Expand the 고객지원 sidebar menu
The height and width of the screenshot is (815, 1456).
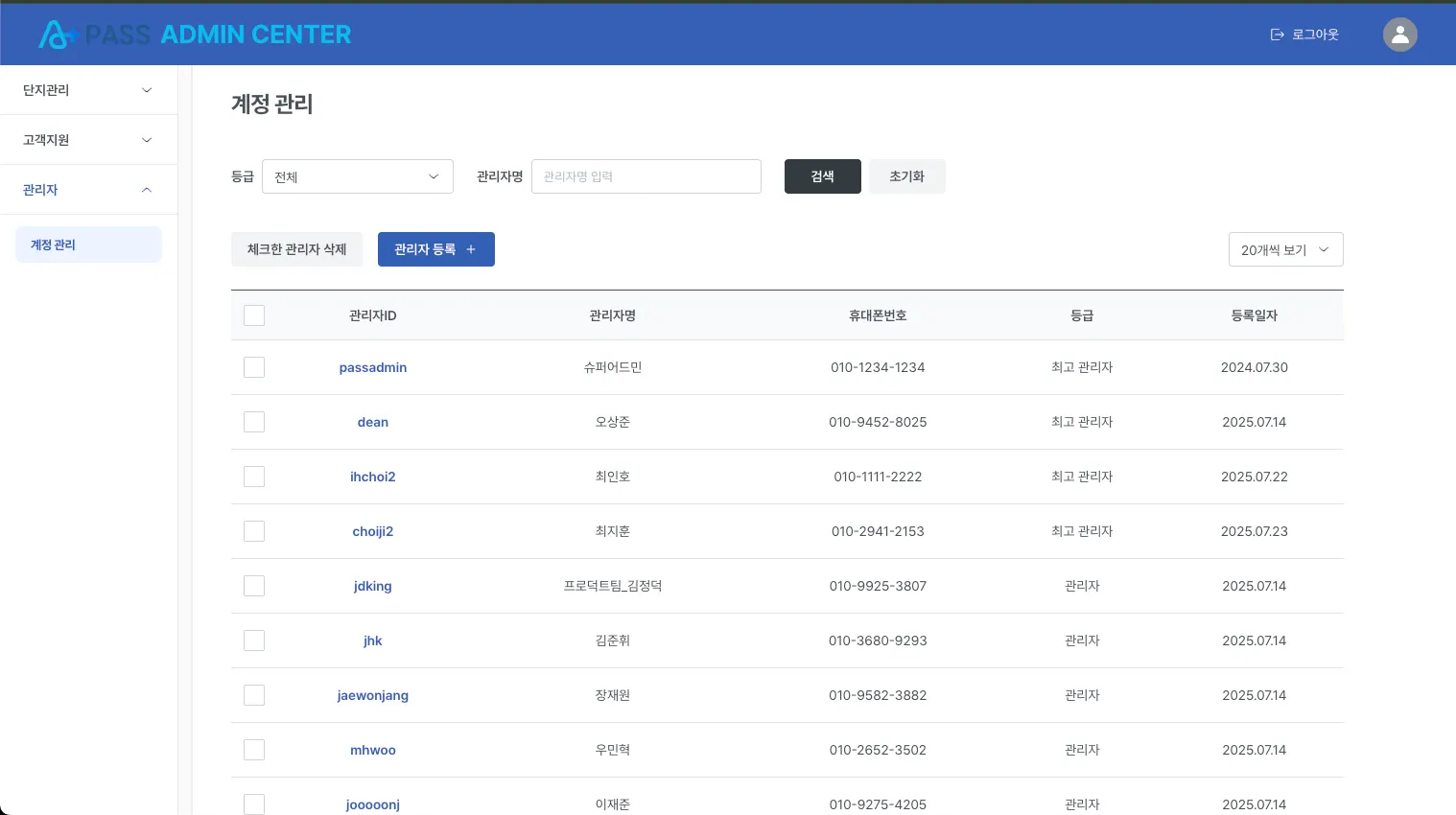[x=88, y=140]
